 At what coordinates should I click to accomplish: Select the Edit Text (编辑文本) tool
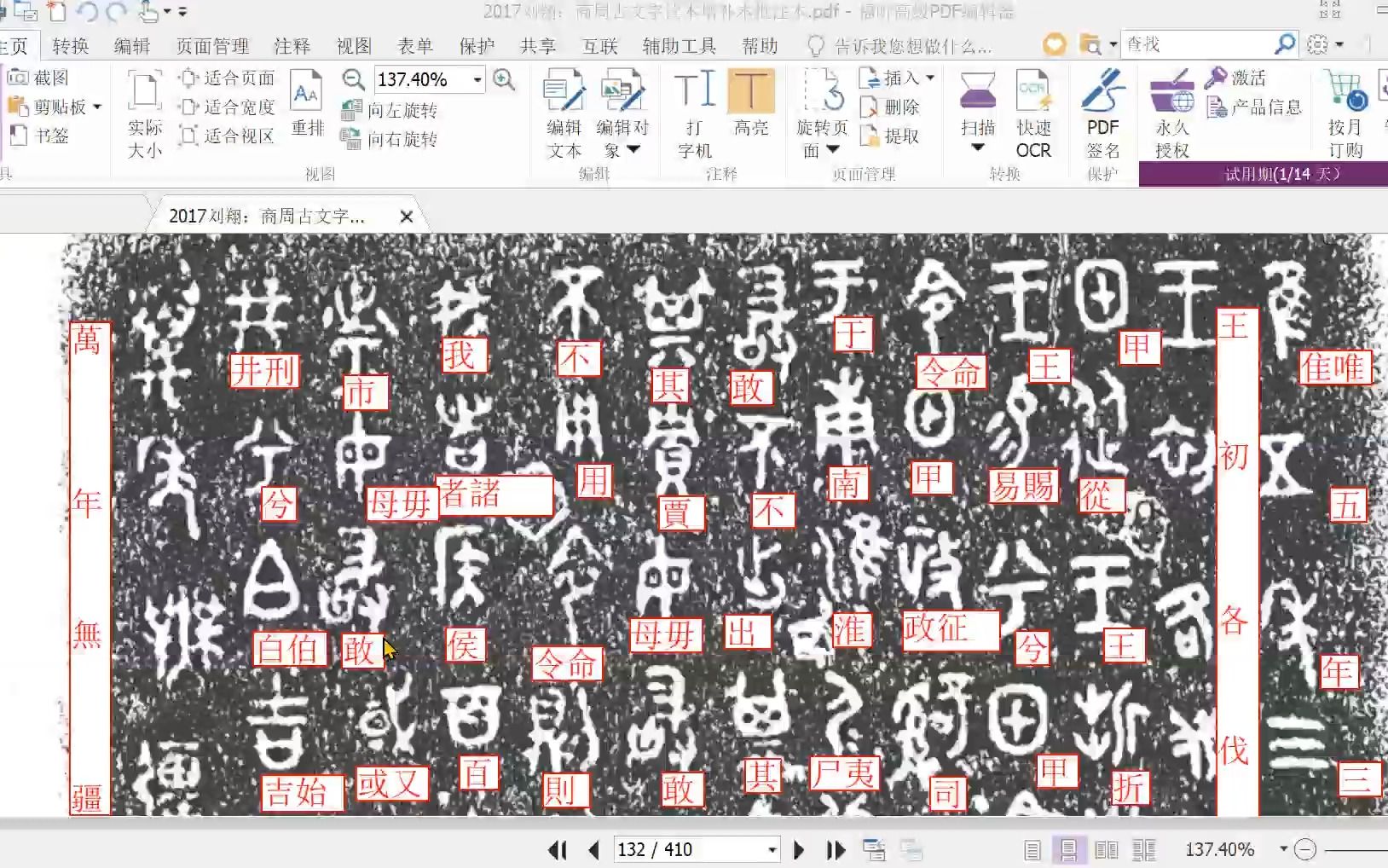[x=564, y=115]
